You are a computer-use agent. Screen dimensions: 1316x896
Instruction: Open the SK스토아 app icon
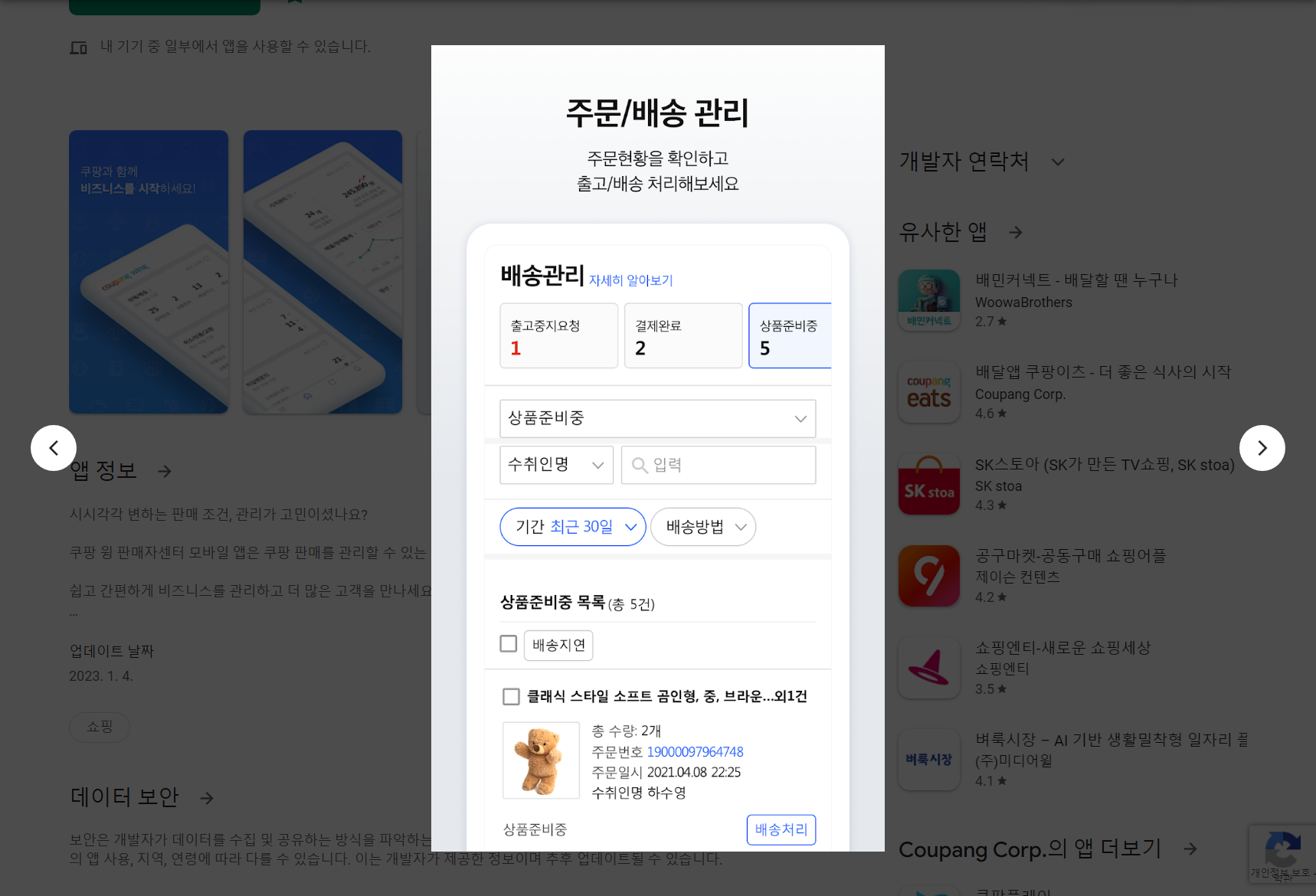[x=928, y=483]
